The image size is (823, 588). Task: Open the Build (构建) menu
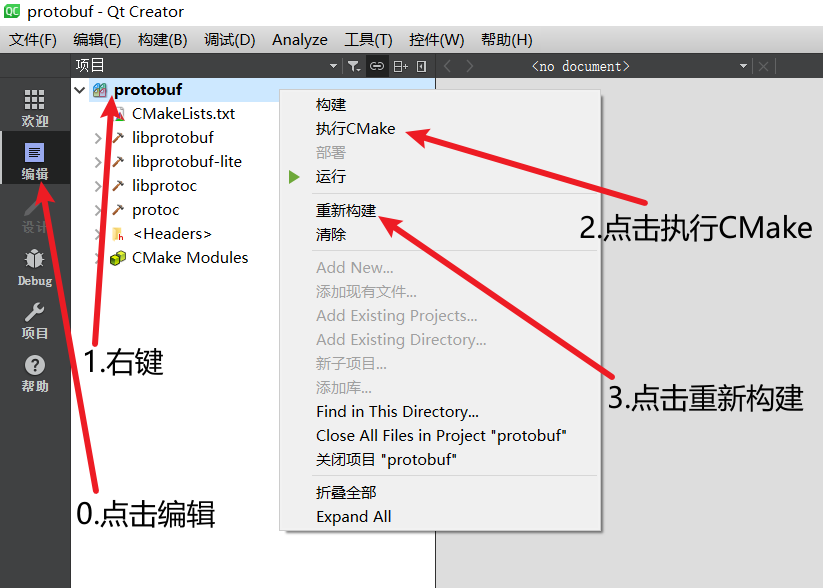pos(163,40)
